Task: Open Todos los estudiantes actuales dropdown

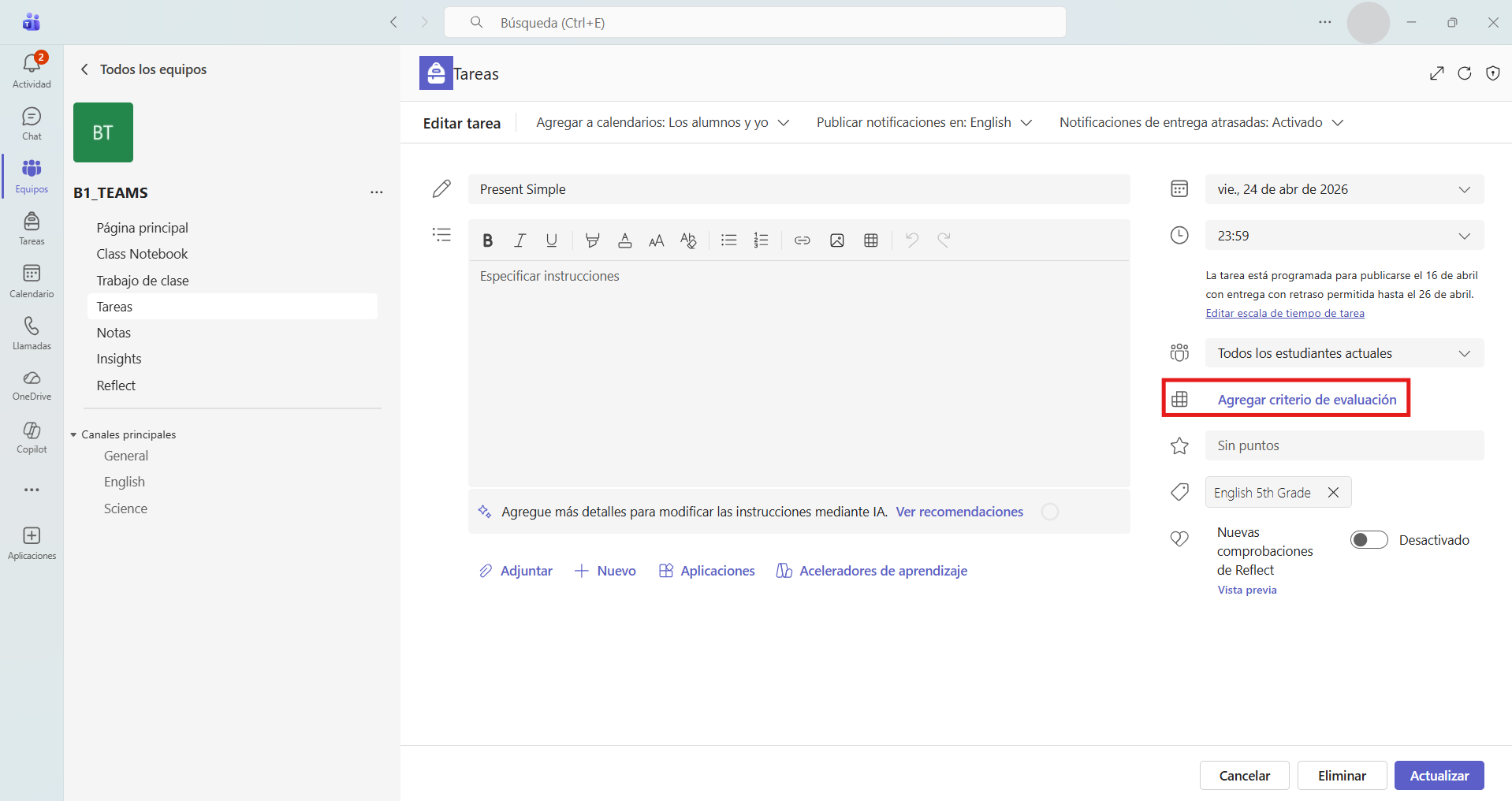Action: pos(1344,353)
